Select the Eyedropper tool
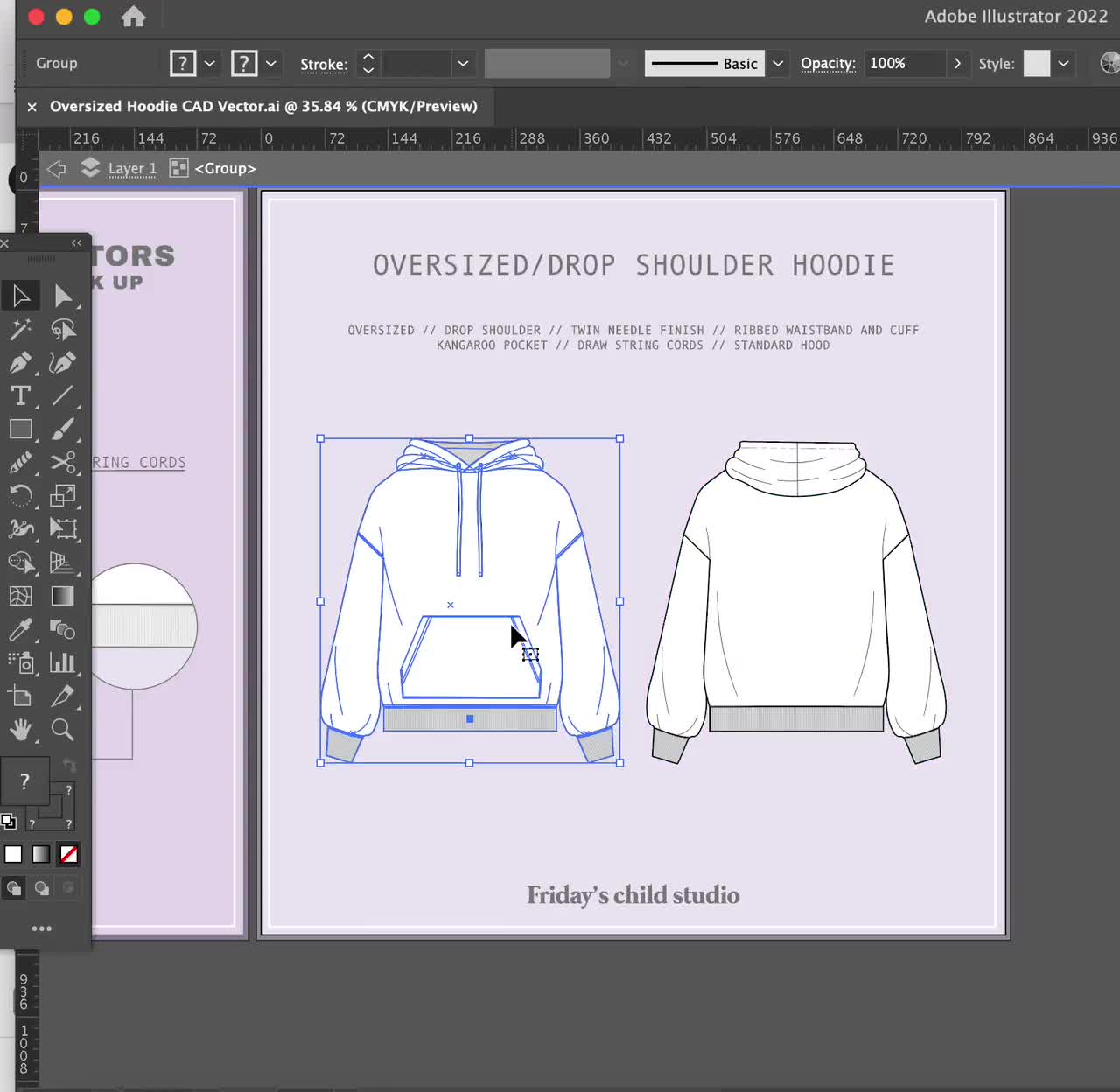Image resolution: width=1120 pixels, height=1092 pixels. 21,629
